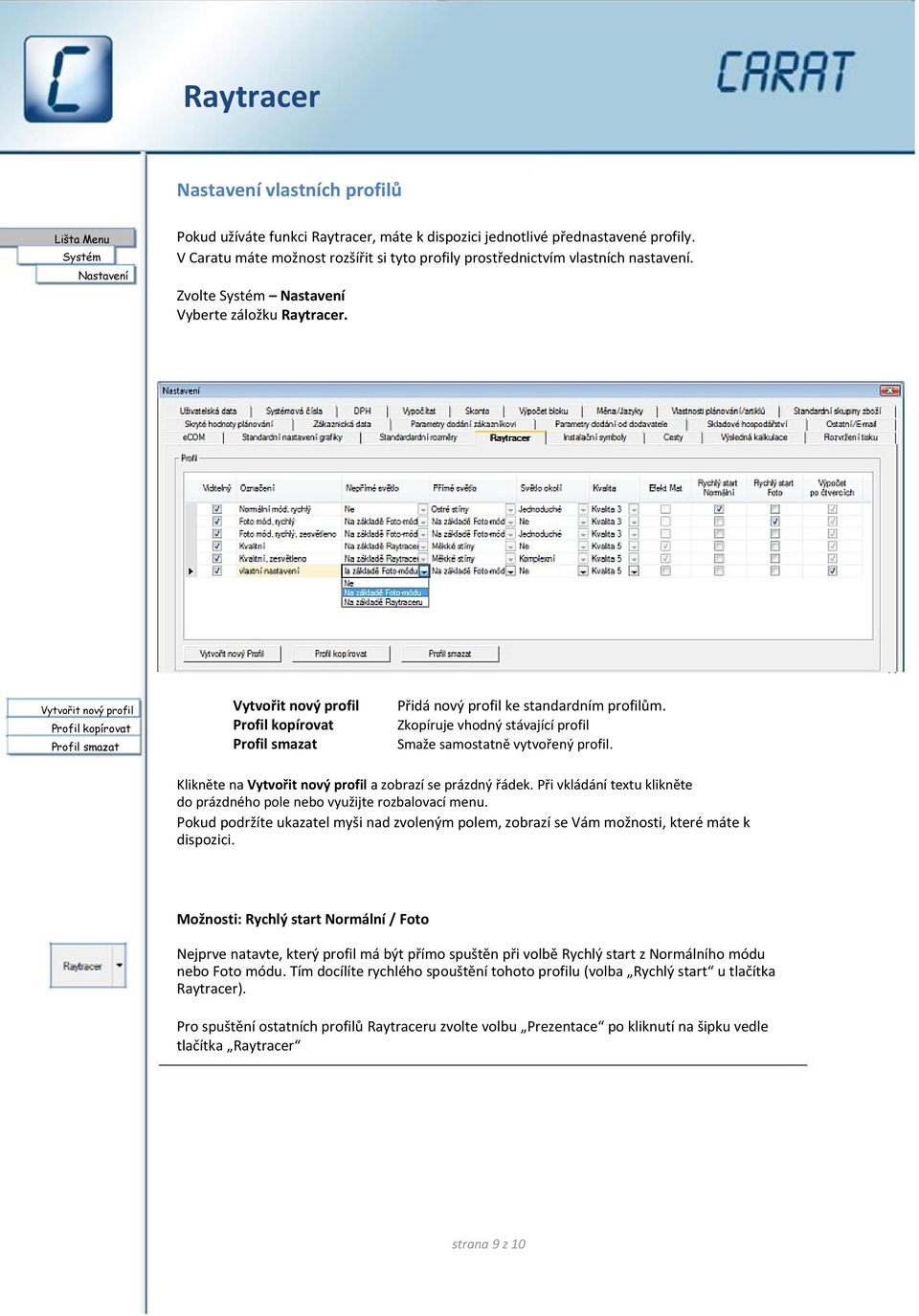The image size is (919, 1316).
Task: Toggle Efekt Mat for vlastní nastavení row
Action: click(665, 571)
